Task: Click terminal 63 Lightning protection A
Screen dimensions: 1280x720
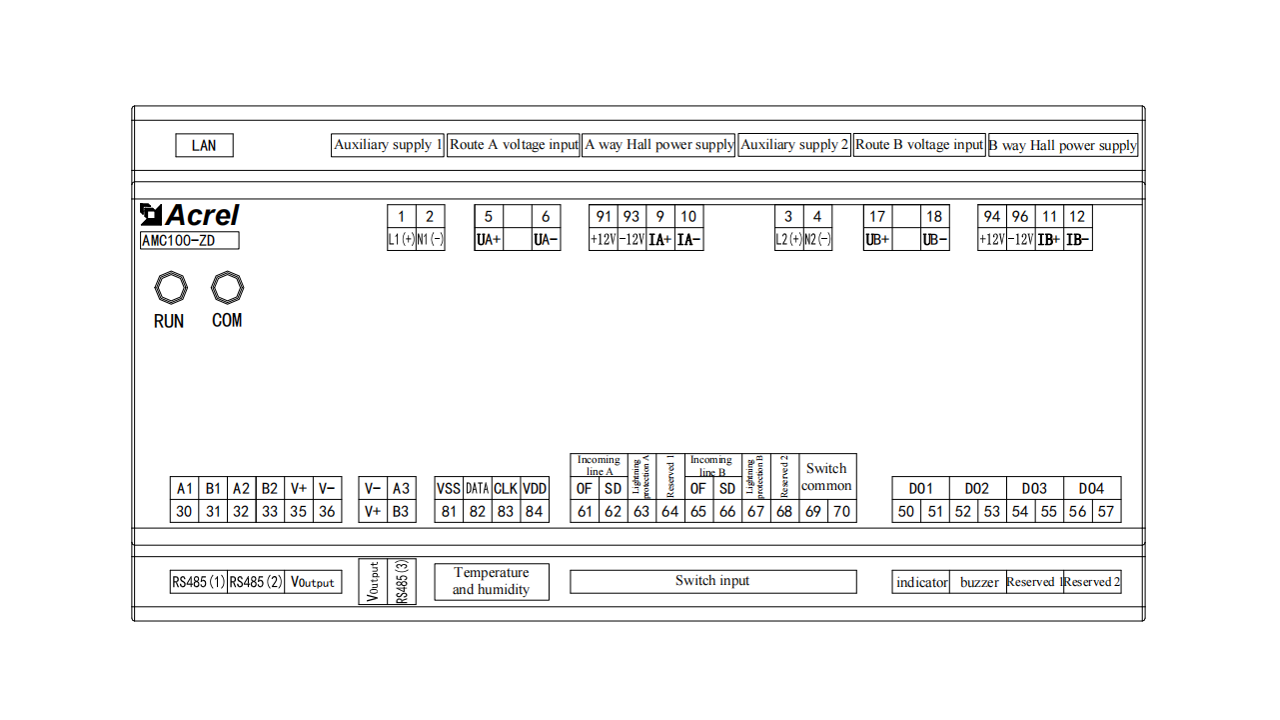Action: [x=642, y=488]
